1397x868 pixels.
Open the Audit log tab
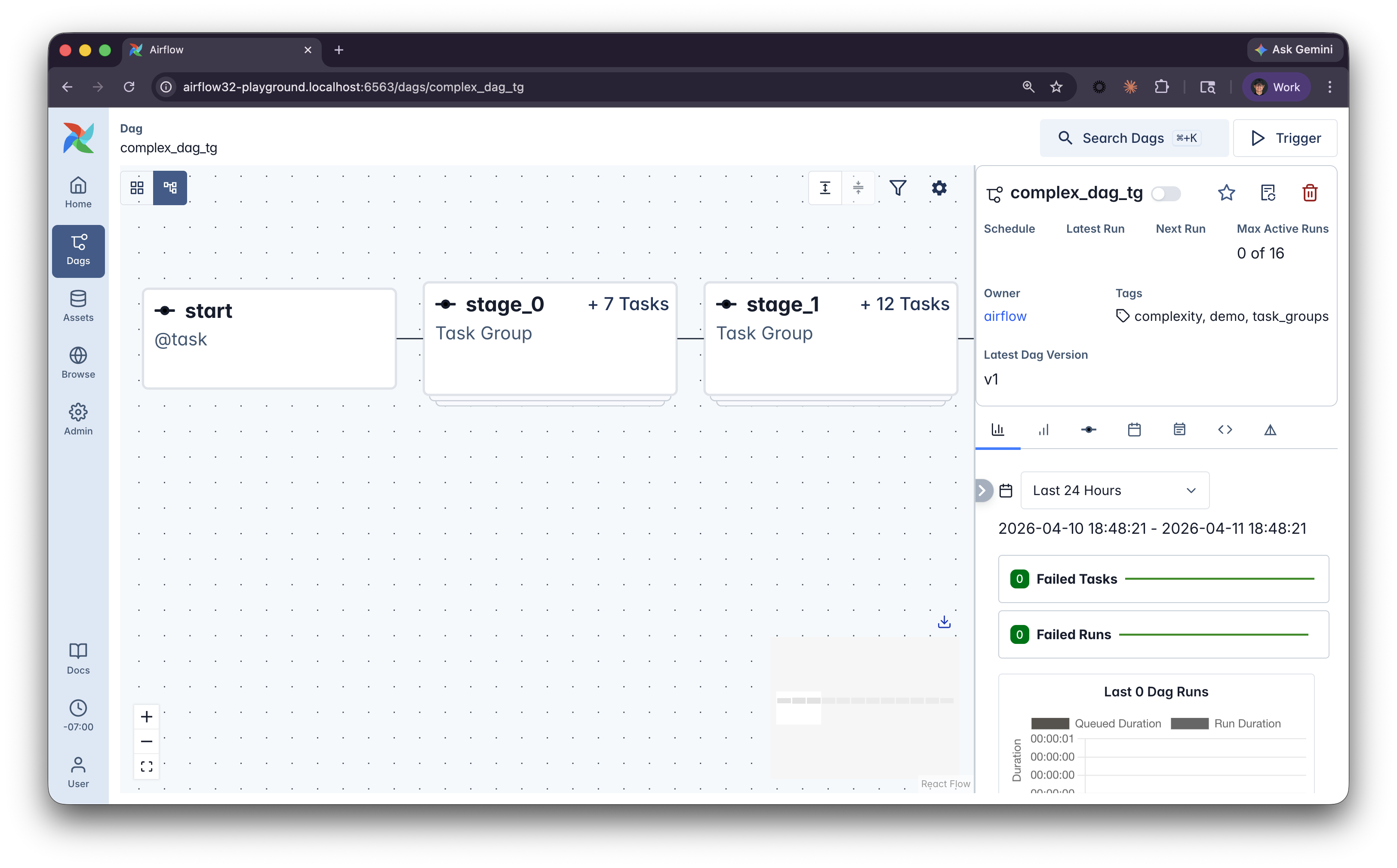tap(1179, 429)
